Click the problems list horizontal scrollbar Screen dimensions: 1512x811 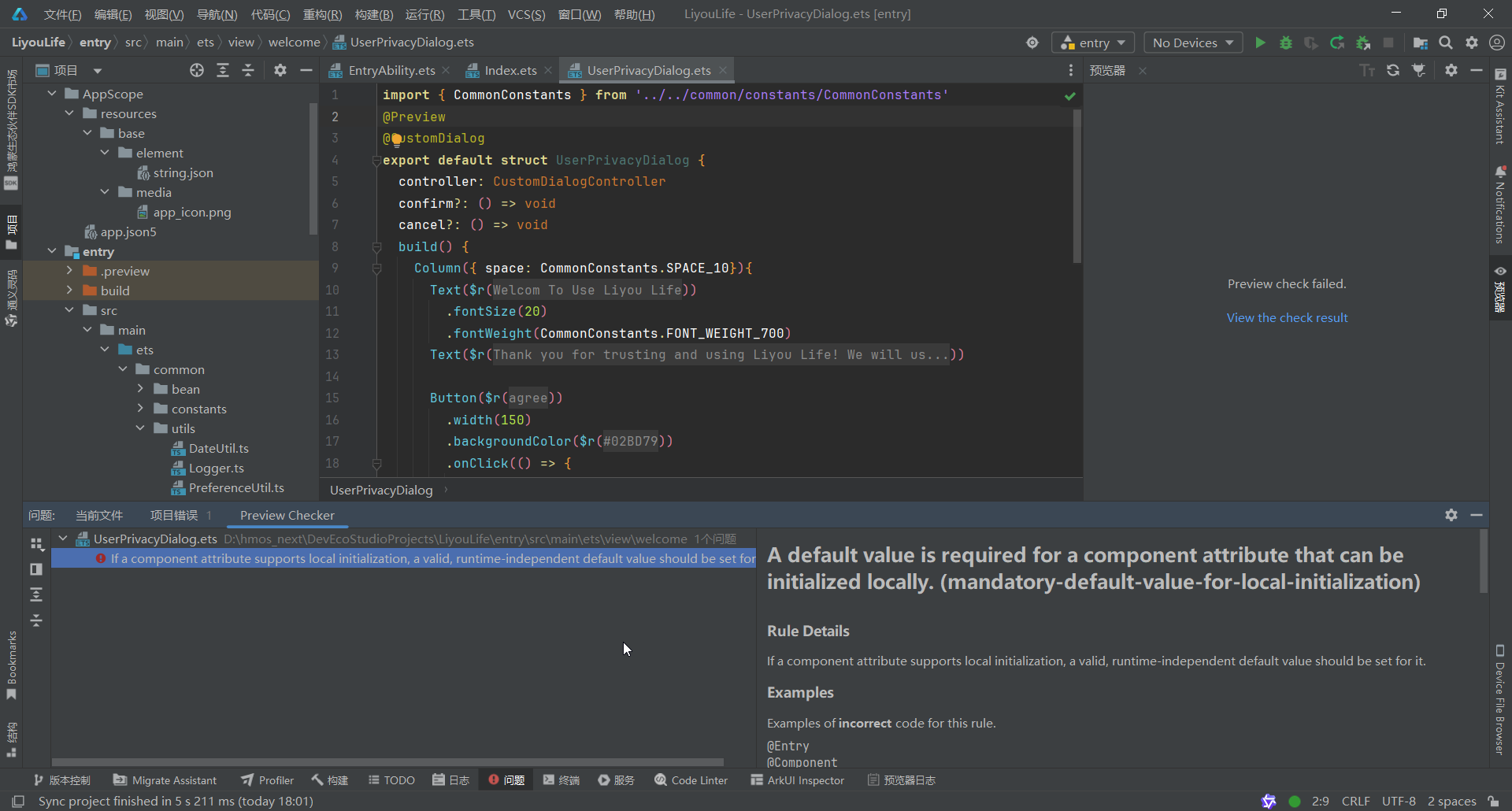(387, 762)
